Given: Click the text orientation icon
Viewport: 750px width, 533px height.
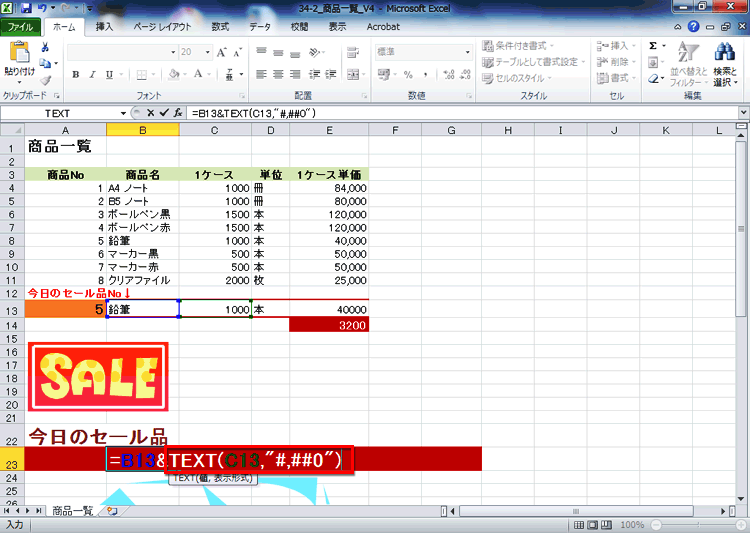Looking at the screenshot, I should click(315, 52).
